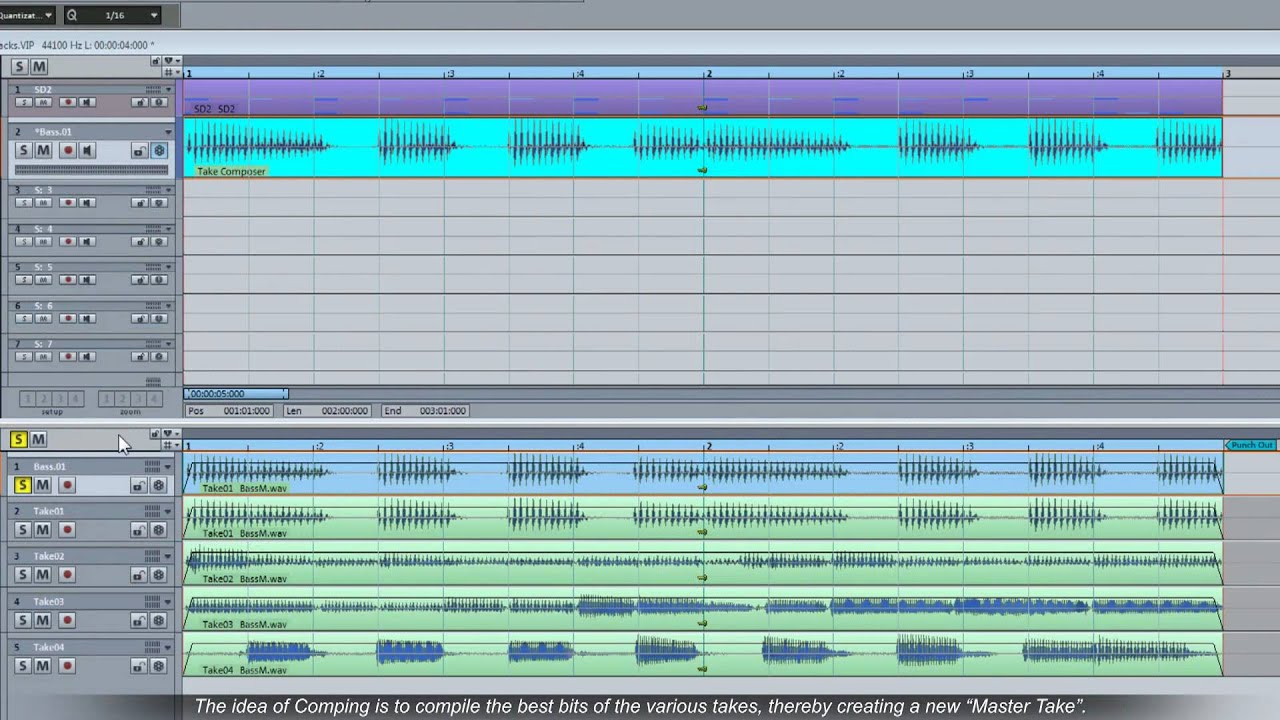Select the Take04 track name label
1280x720 pixels.
(48, 647)
